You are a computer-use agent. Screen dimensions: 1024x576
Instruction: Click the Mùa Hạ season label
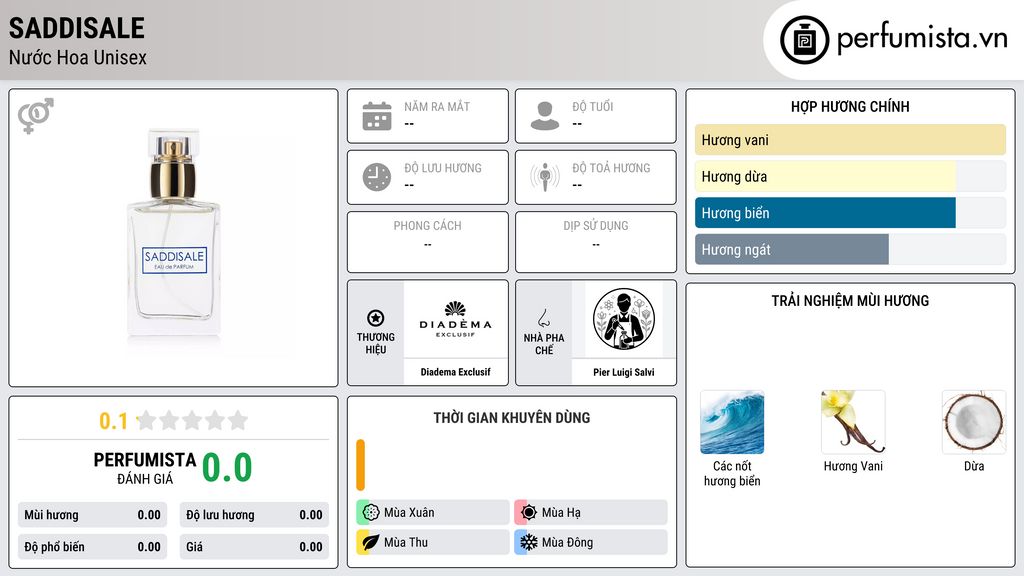561,513
